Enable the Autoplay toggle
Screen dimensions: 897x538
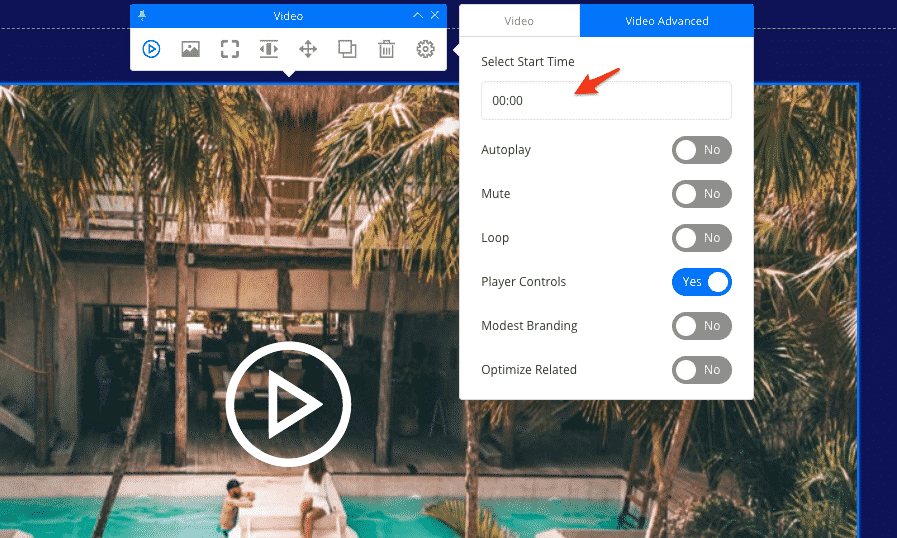pyautogui.click(x=701, y=150)
